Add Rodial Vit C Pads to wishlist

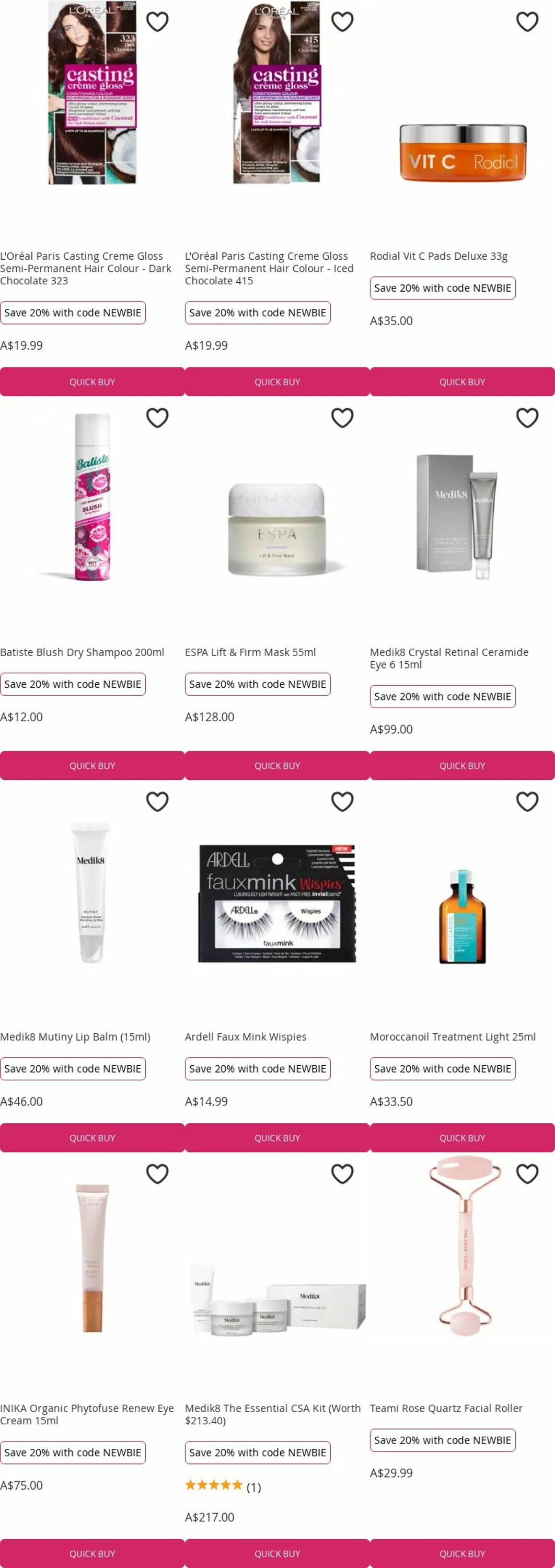pos(527,22)
